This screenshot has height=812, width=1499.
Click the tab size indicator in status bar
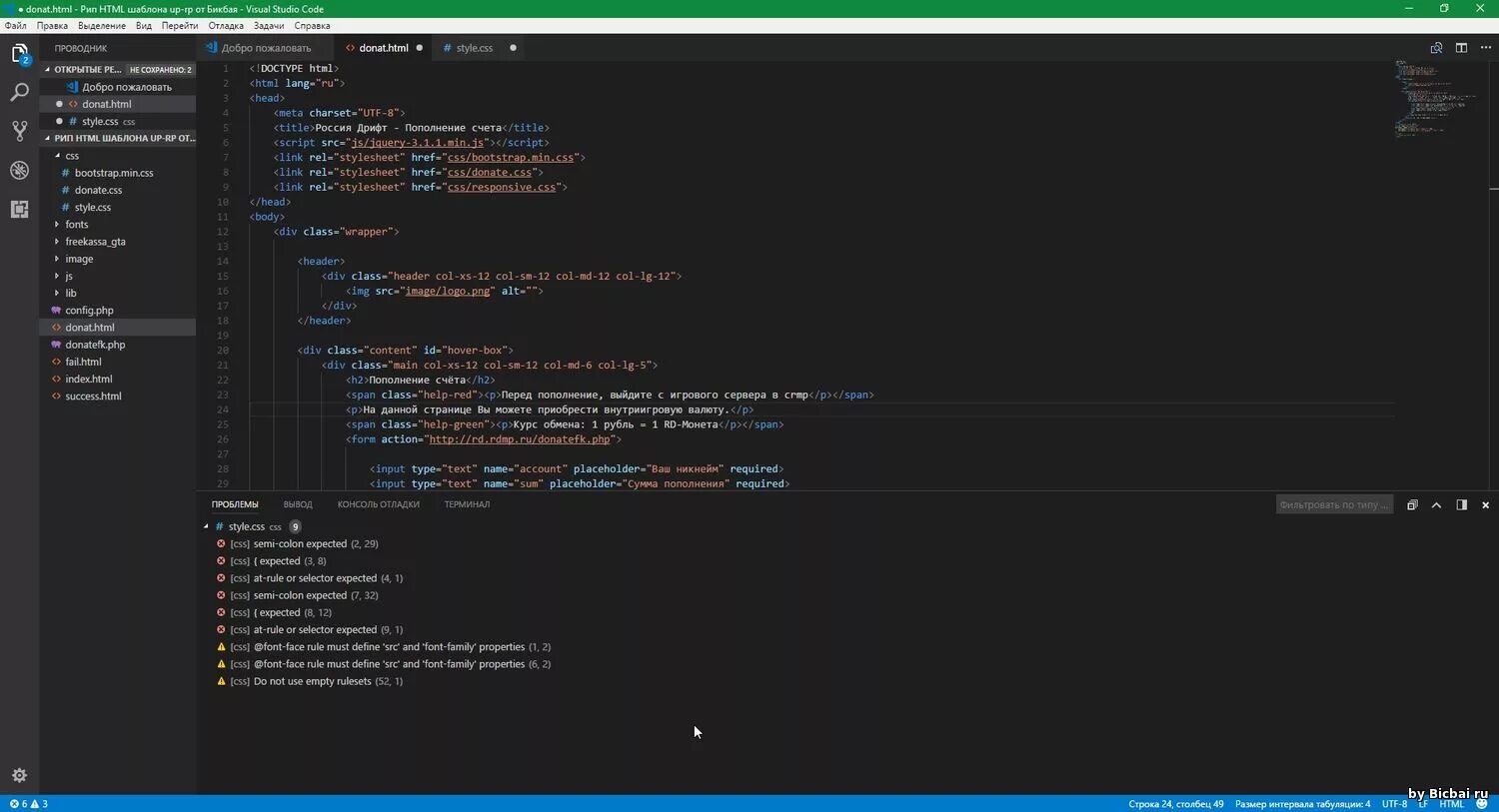[1303, 804]
